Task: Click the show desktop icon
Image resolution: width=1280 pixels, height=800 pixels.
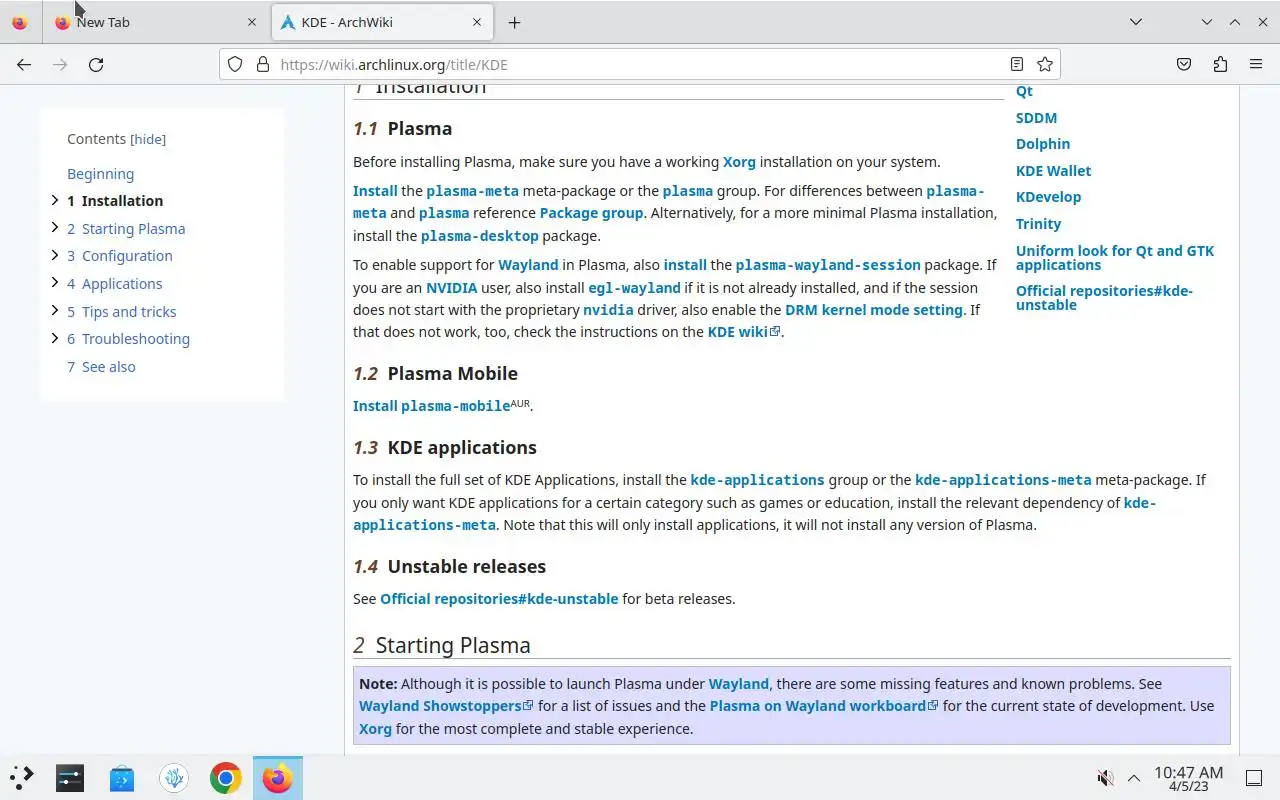Action: point(1254,778)
